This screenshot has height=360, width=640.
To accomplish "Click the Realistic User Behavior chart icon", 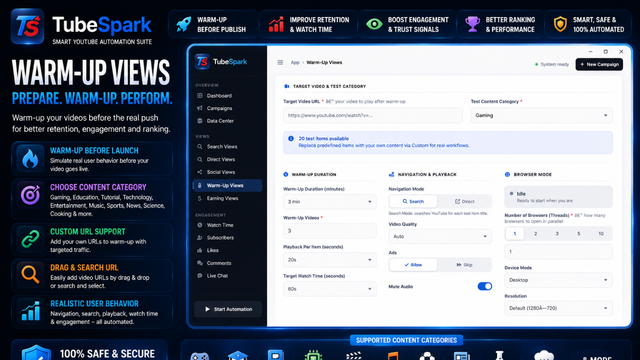I will (x=30, y=311).
